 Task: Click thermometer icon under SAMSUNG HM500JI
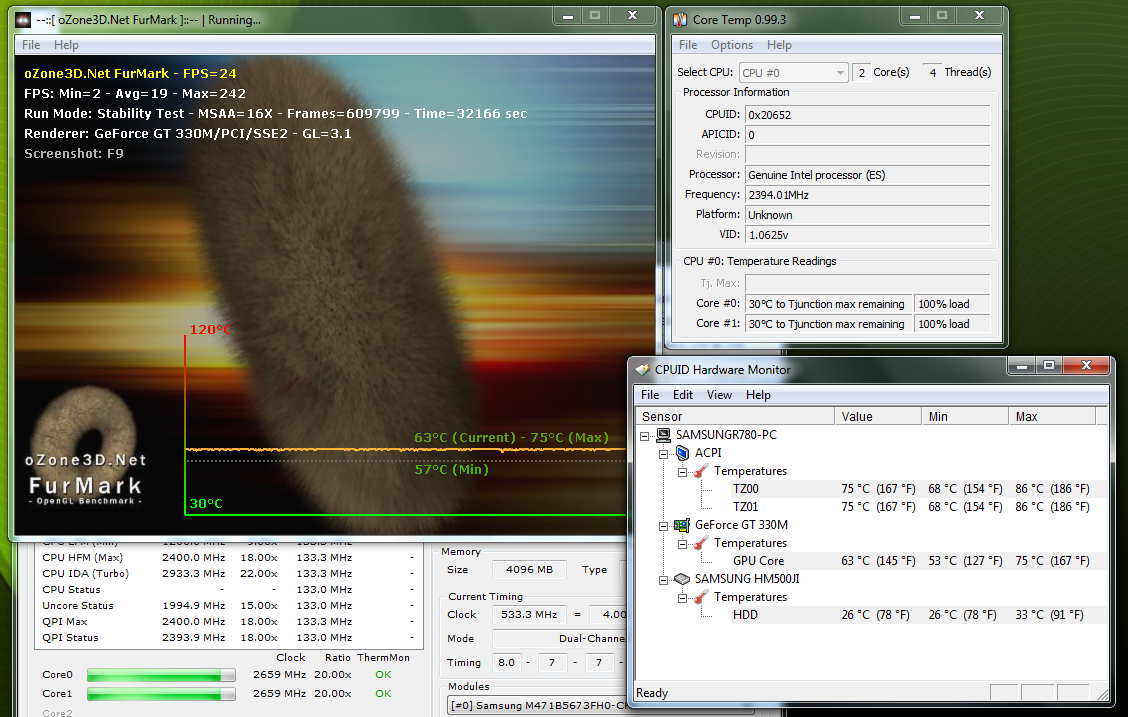(701, 597)
